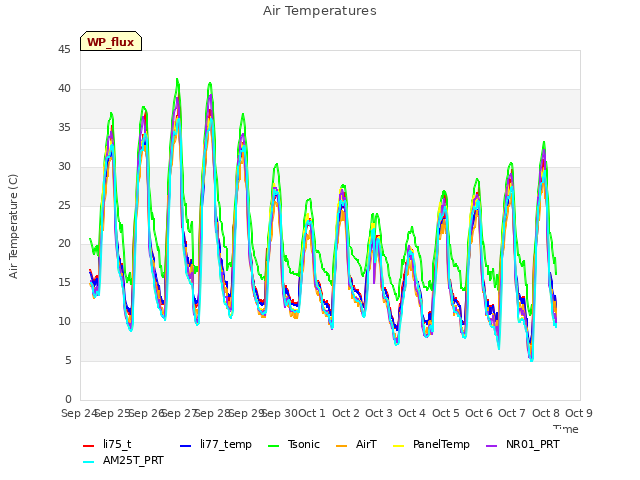Click the Oct 7 x-axis tick label
The height and width of the screenshot is (480, 640).
[x=512, y=413]
